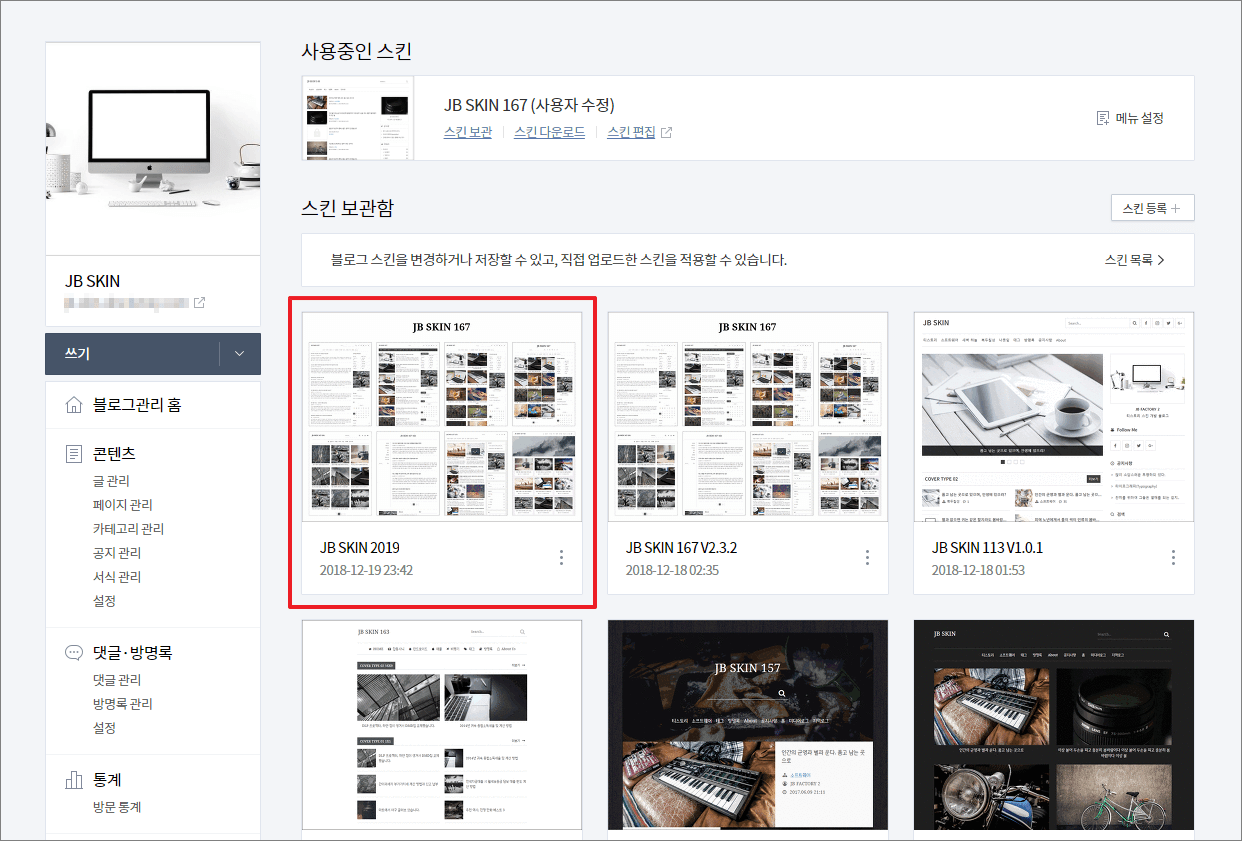Open 글 관리 menu item
Image resolution: width=1242 pixels, height=841 pixels.
point(111,481)
